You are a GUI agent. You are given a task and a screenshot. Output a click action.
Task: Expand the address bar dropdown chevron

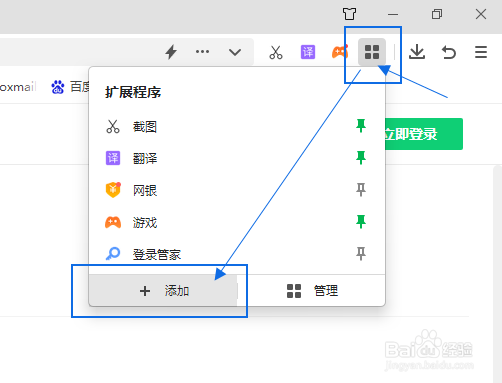point(235,52)
